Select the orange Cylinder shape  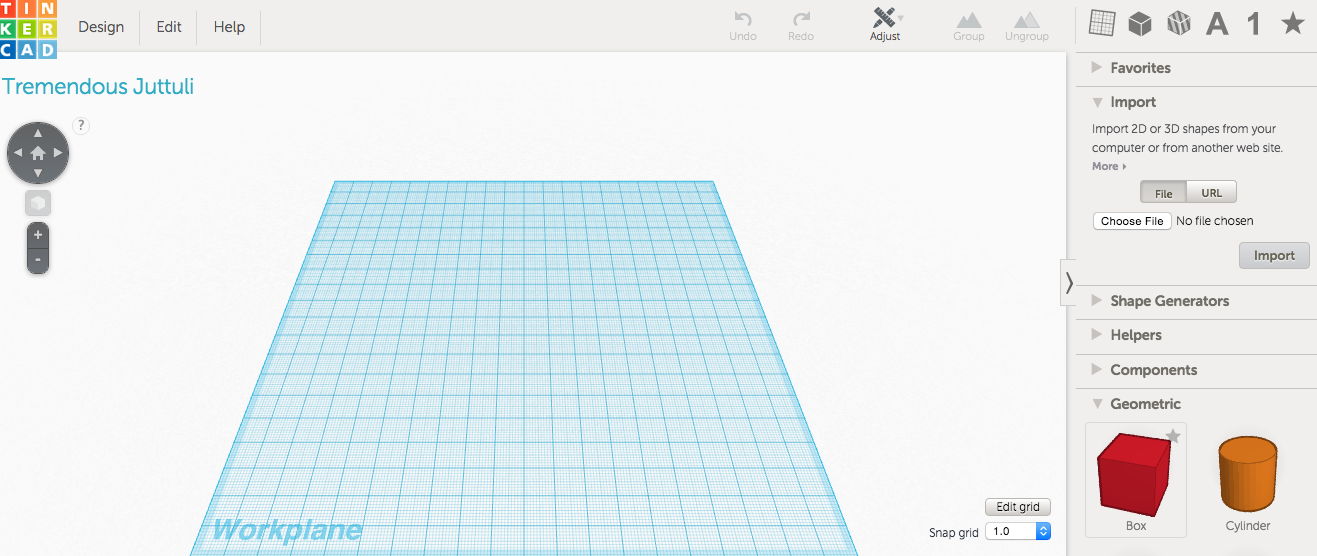pos(1247,473)
